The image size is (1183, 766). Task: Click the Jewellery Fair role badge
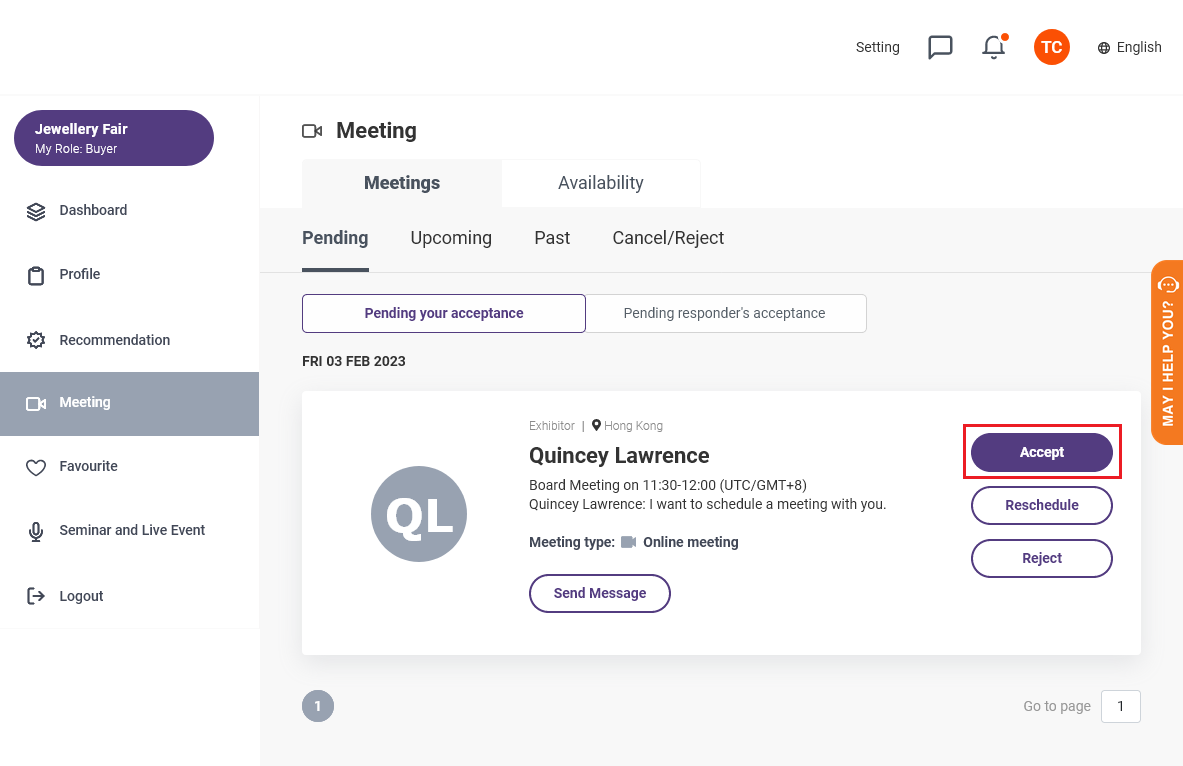click(x=114, y=138)
